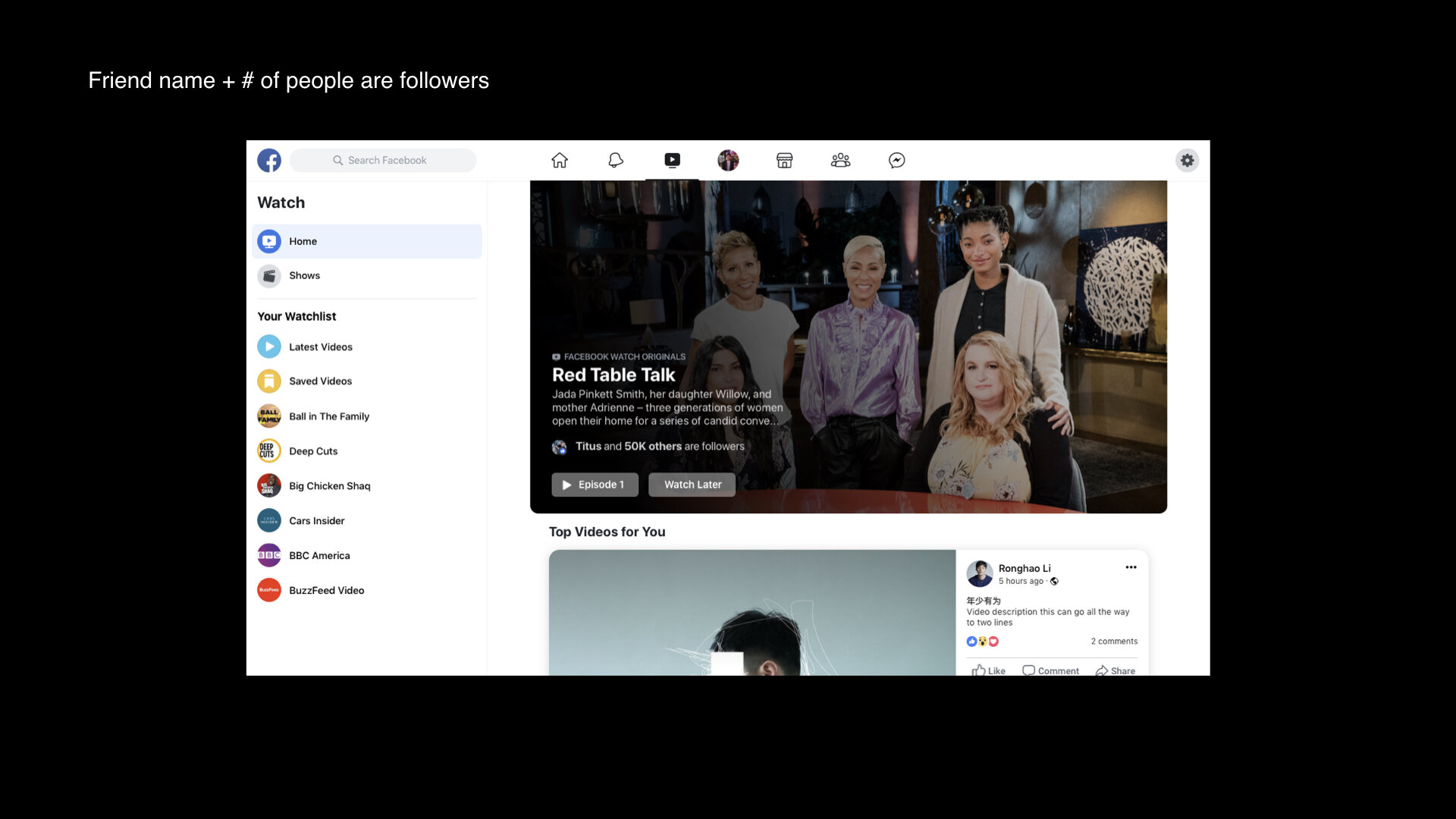The image size is (1456, 819).
Task: Click the Top Videos video thumbnail
Action: (x=752, y=613)
